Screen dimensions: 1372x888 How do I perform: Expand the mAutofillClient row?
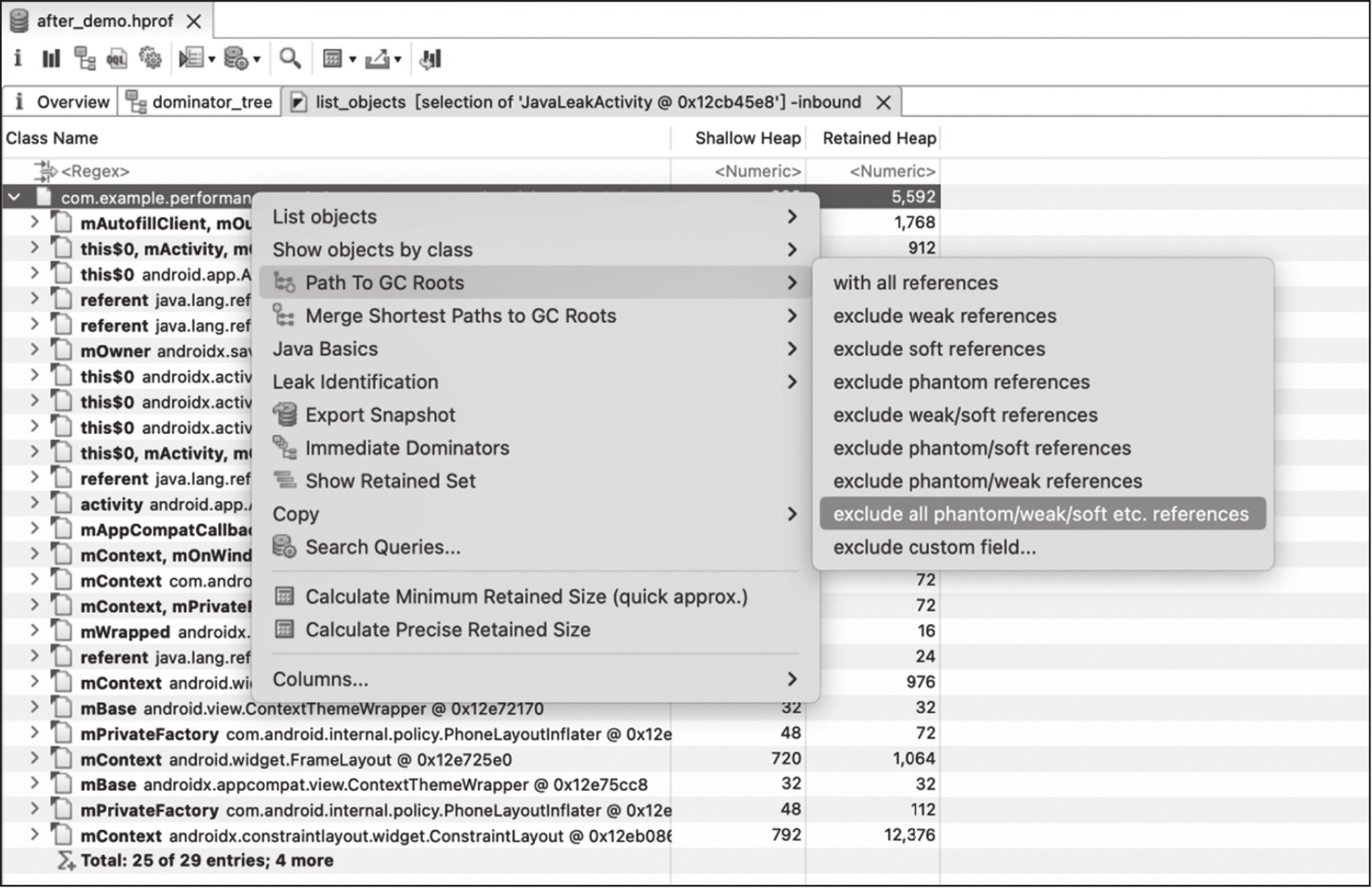(x=35, y=221)
